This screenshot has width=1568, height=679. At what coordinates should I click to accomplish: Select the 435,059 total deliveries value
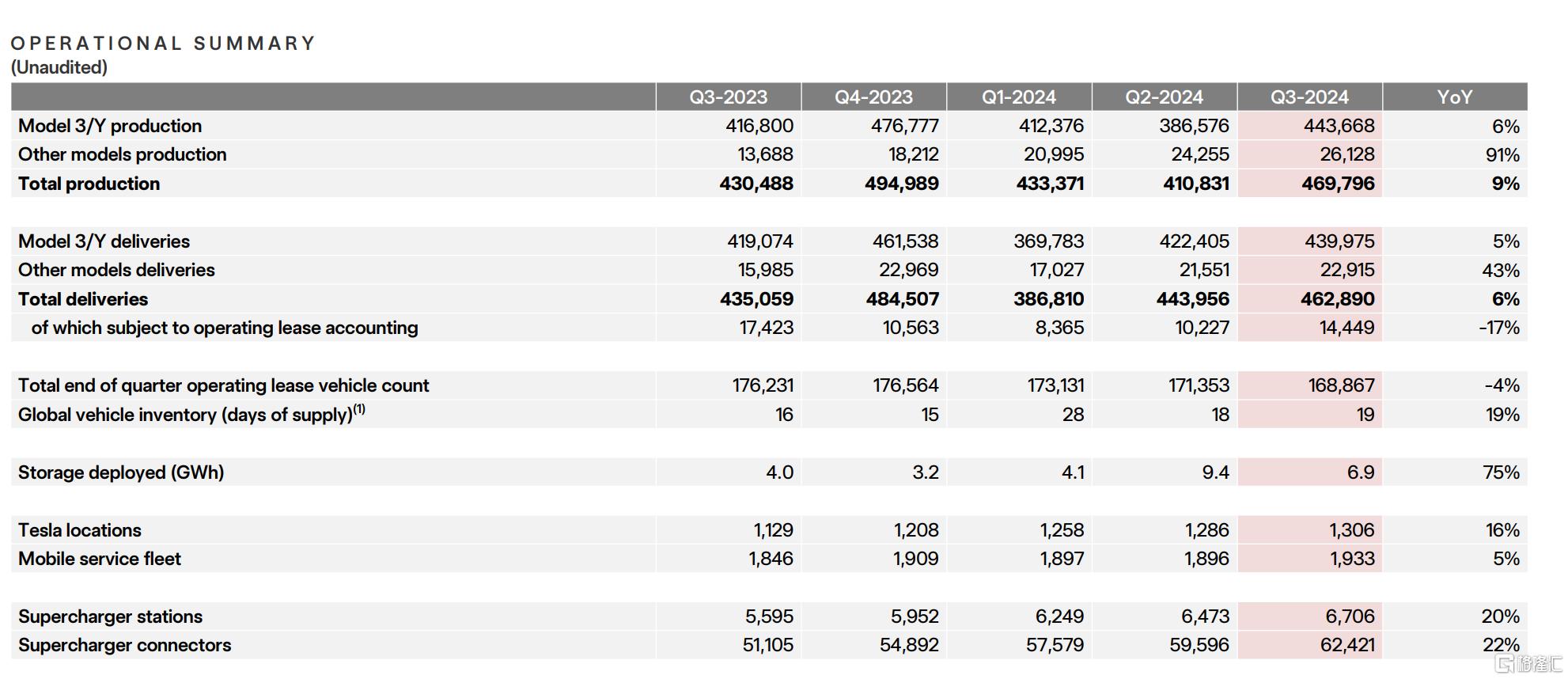point(756,299)
